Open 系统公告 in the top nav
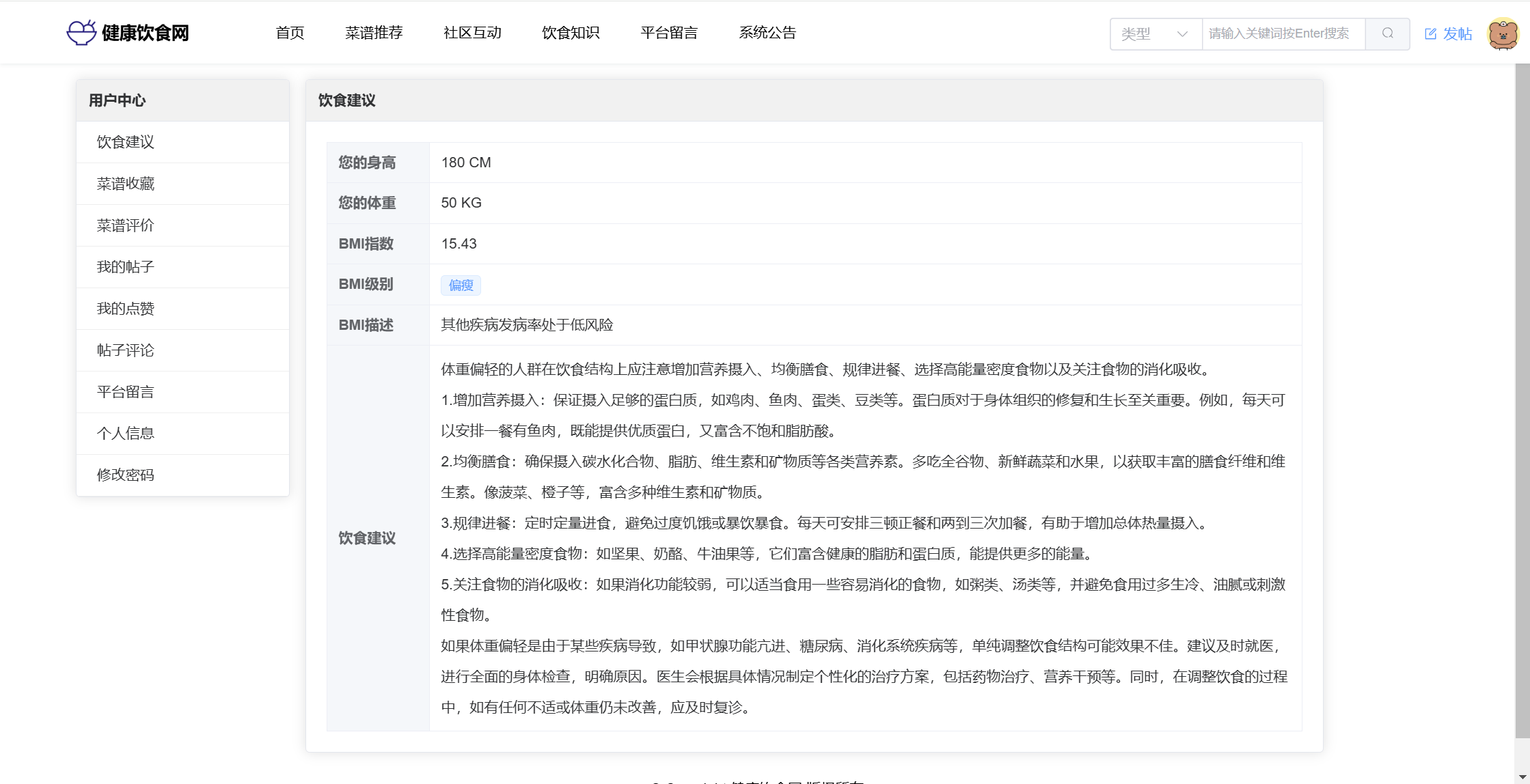The image size is (1530, 784). coord(767,33)
